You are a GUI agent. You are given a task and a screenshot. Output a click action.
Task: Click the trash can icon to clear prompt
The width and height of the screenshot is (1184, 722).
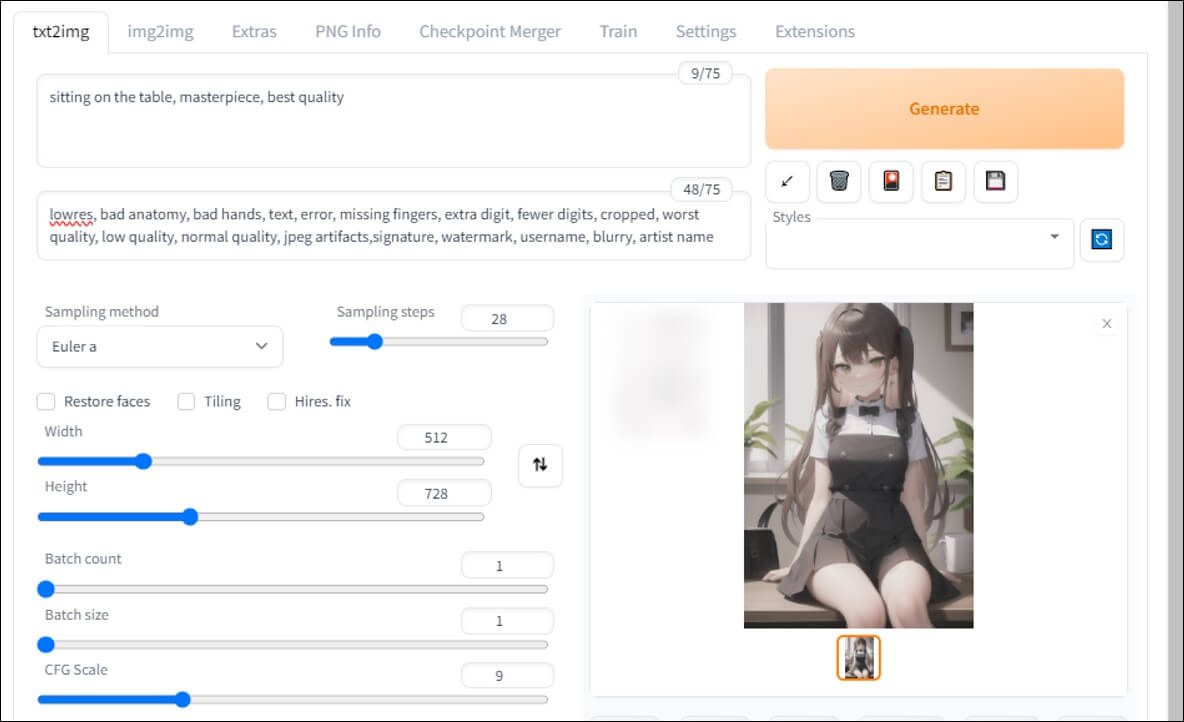click(839, 181)
